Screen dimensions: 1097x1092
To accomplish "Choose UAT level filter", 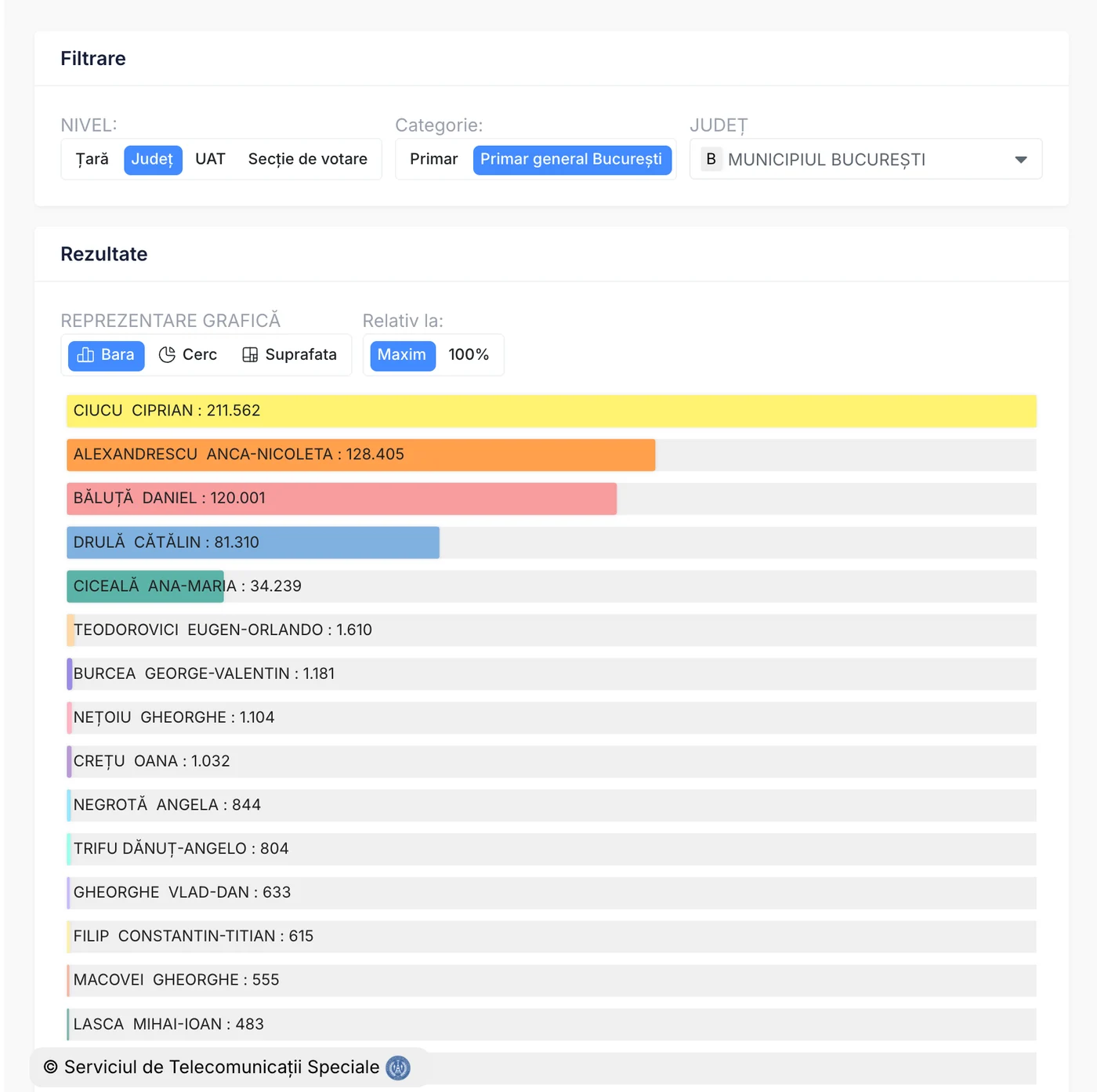I will (x=210, y=159).
